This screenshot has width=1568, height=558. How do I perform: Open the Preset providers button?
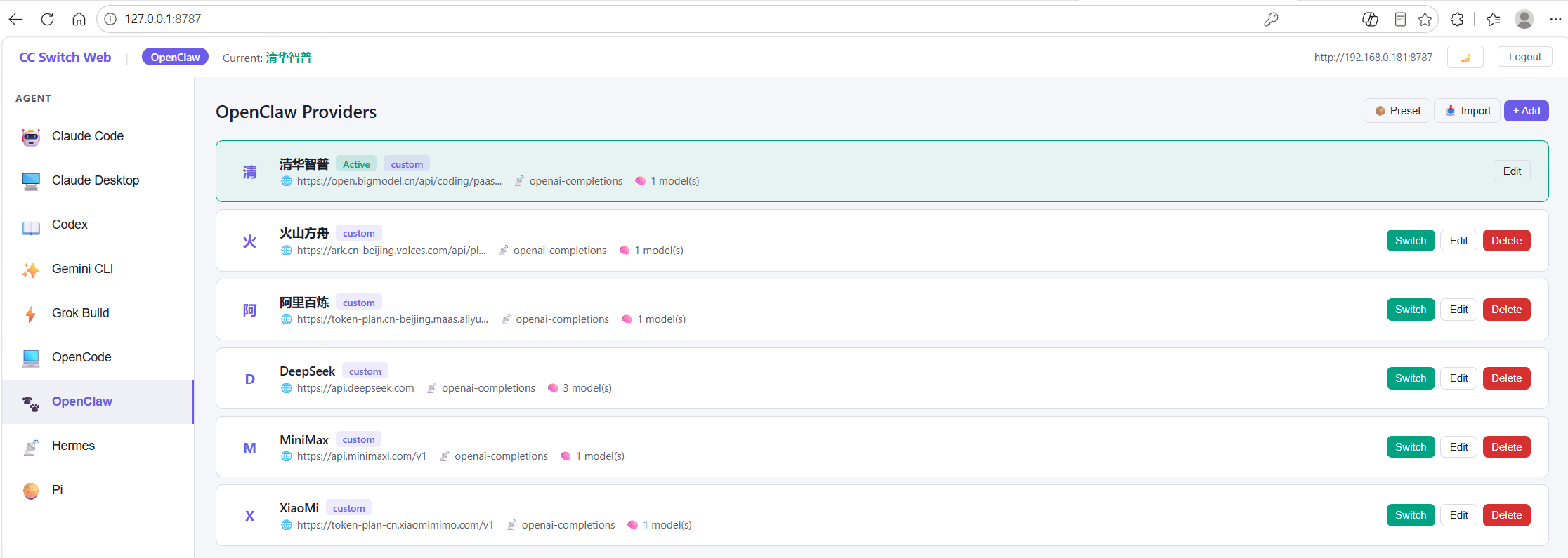tap(1397, 111)
